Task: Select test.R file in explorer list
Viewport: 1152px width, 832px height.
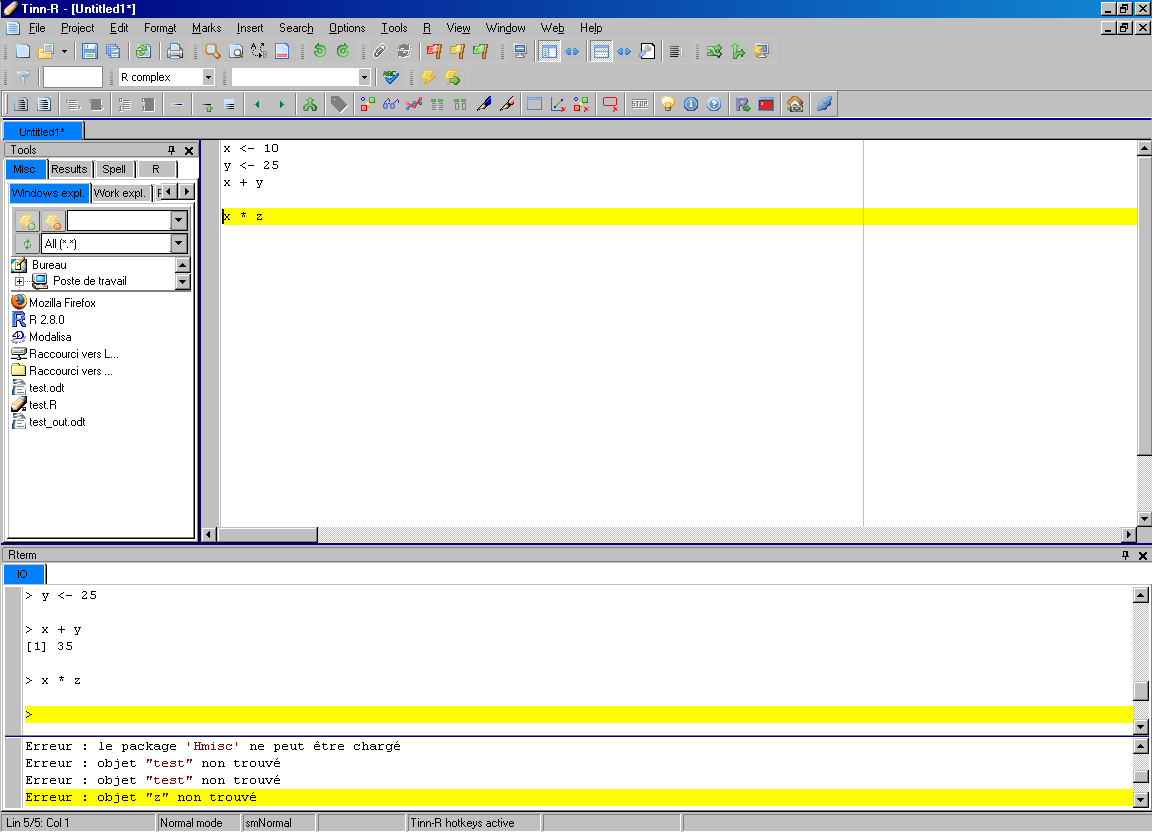Action: coord(42,405)
